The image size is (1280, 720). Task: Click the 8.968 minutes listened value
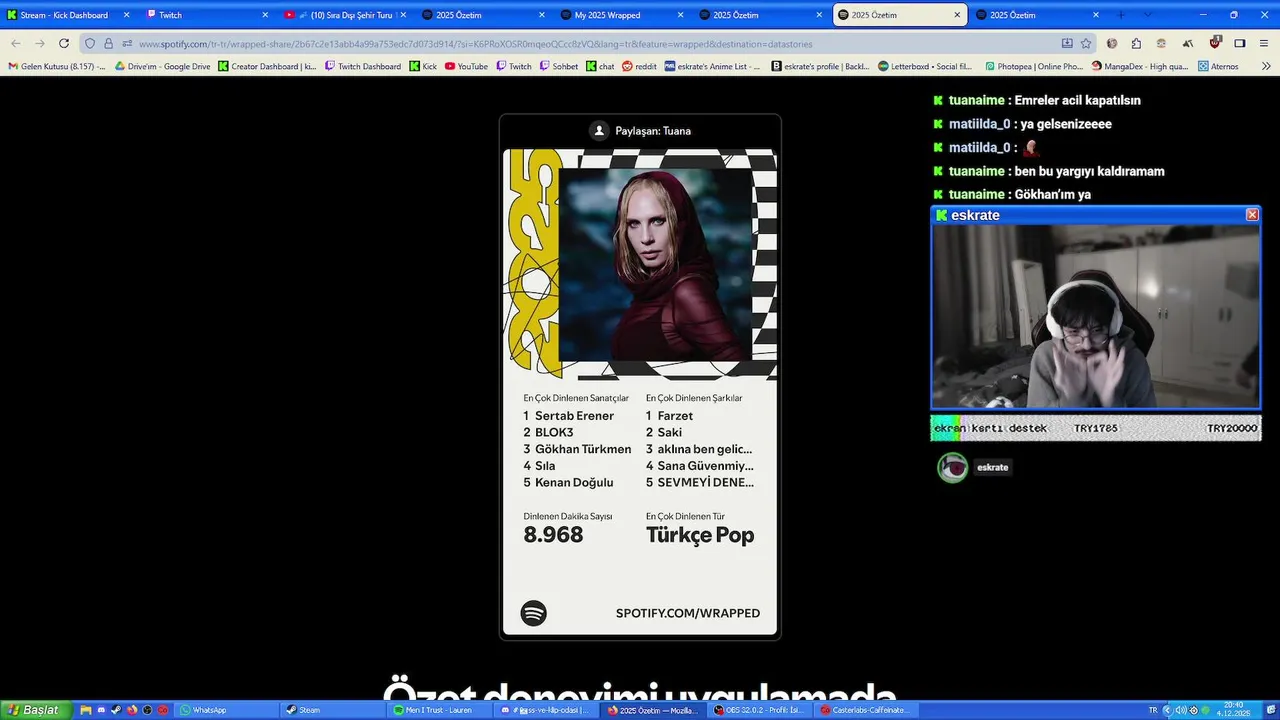pos(553,535)
